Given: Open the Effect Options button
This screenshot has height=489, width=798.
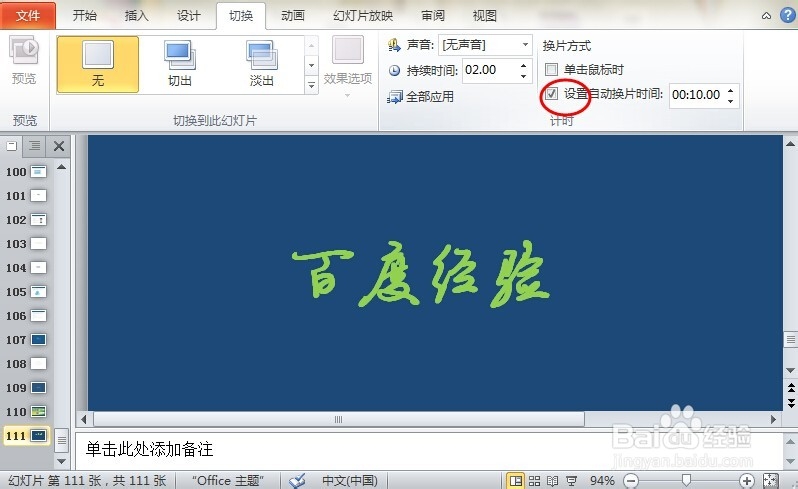Looking at the screenshot, I should [x=348, y=66].
